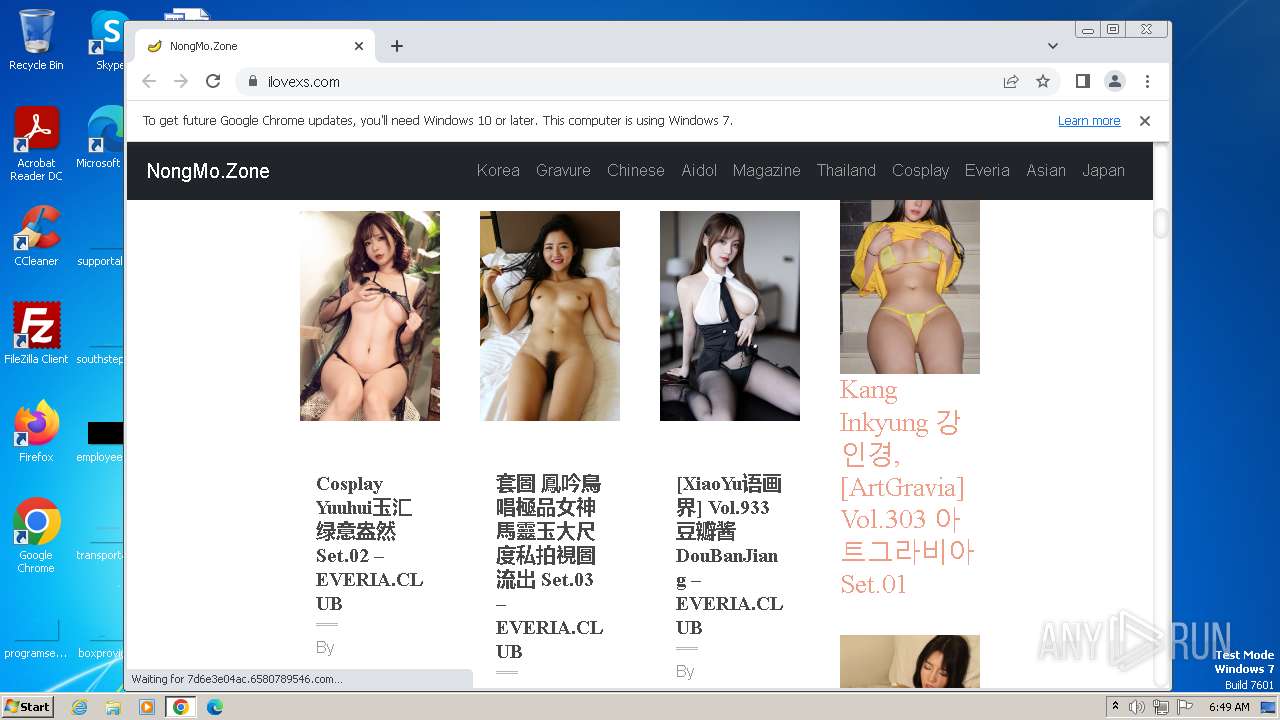Launch Internet Explorer from the taskbar

coord(80,707)
